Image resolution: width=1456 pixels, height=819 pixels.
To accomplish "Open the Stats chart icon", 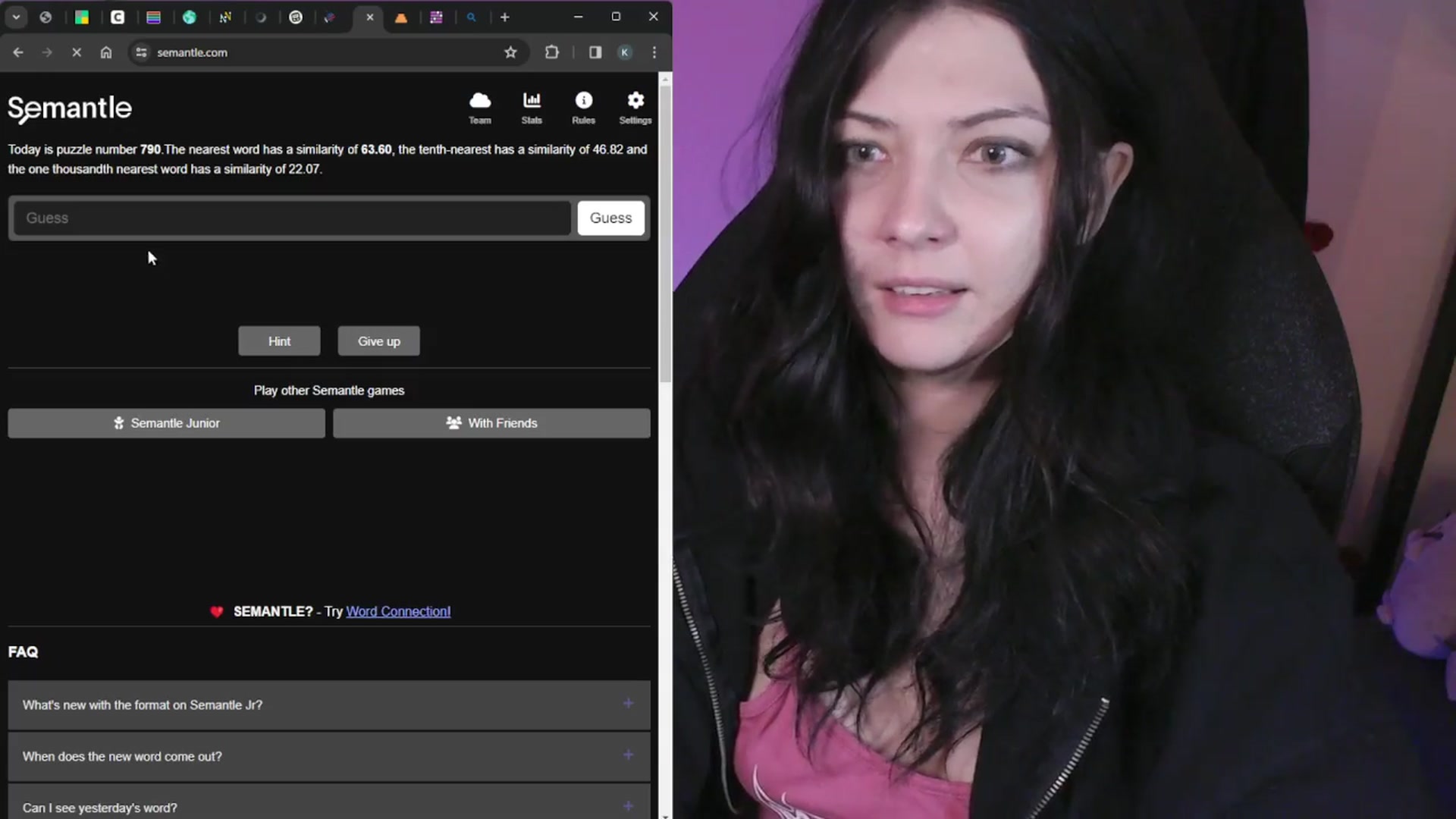I will (x=532, y=108).
